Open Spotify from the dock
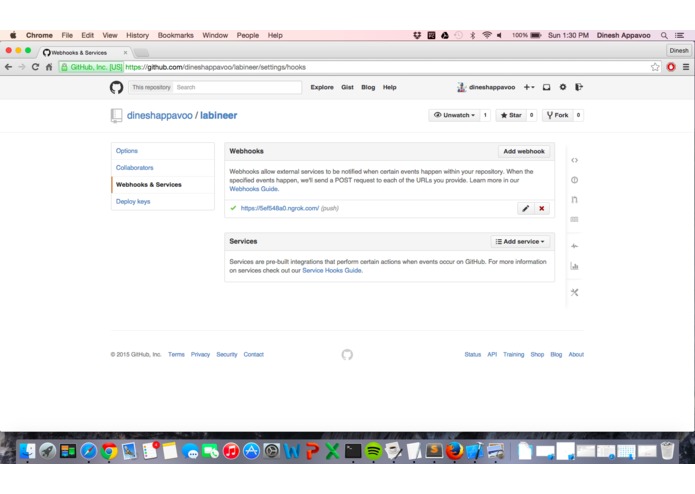 coord(373,451)
